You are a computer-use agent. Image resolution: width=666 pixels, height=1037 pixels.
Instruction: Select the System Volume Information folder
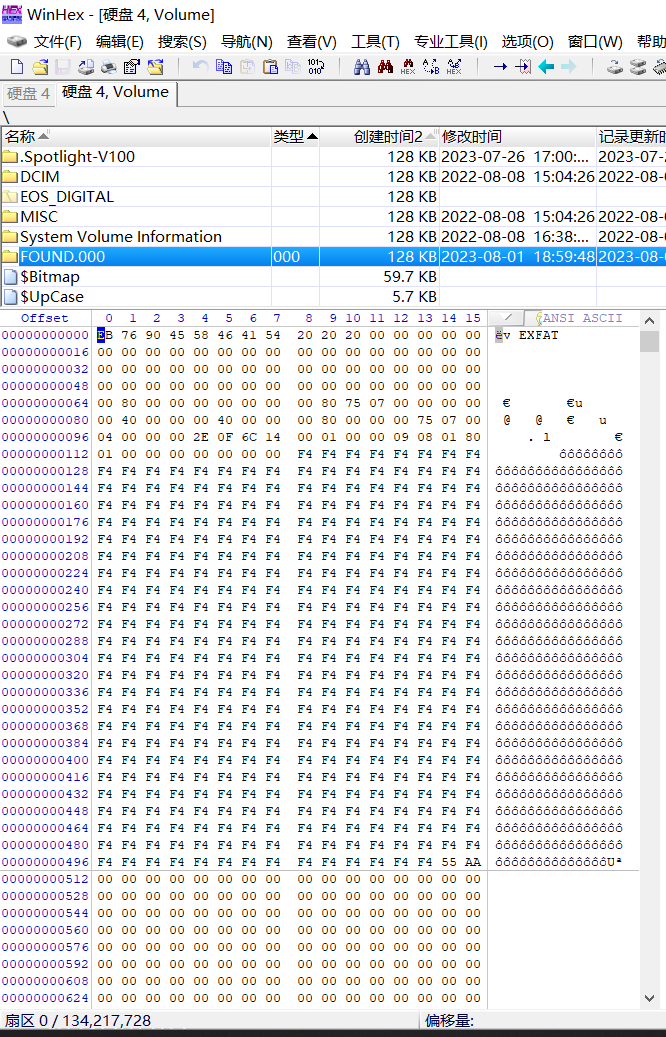tap(333, 237)
